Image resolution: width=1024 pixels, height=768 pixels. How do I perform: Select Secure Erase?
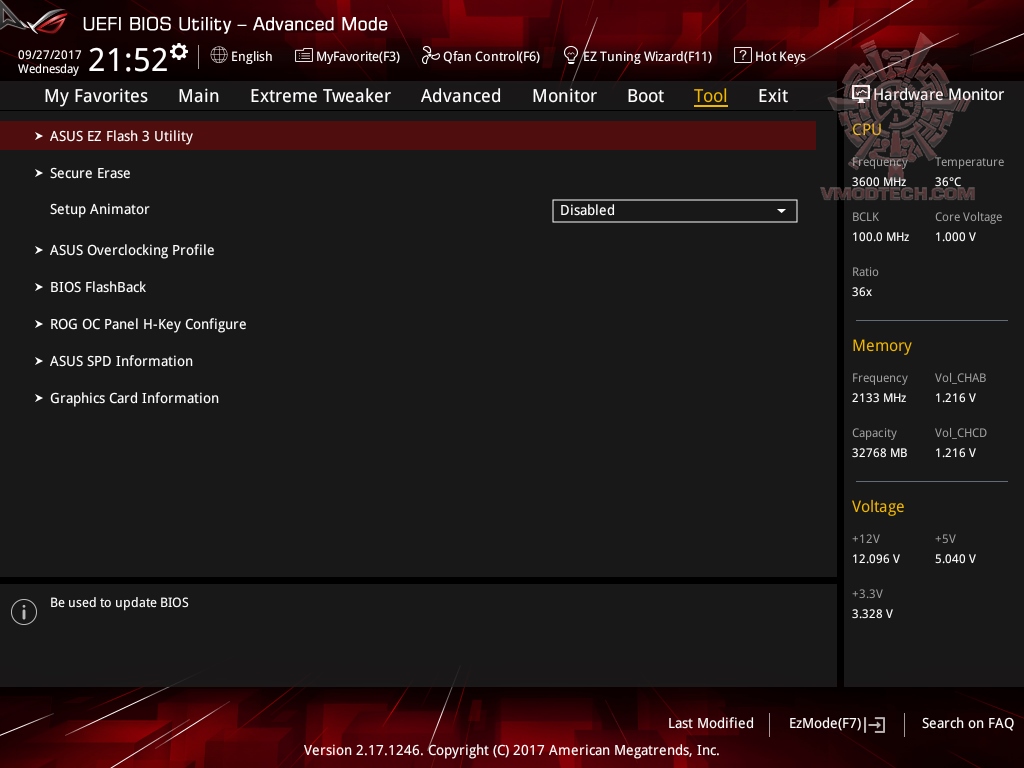pos(90,173)
